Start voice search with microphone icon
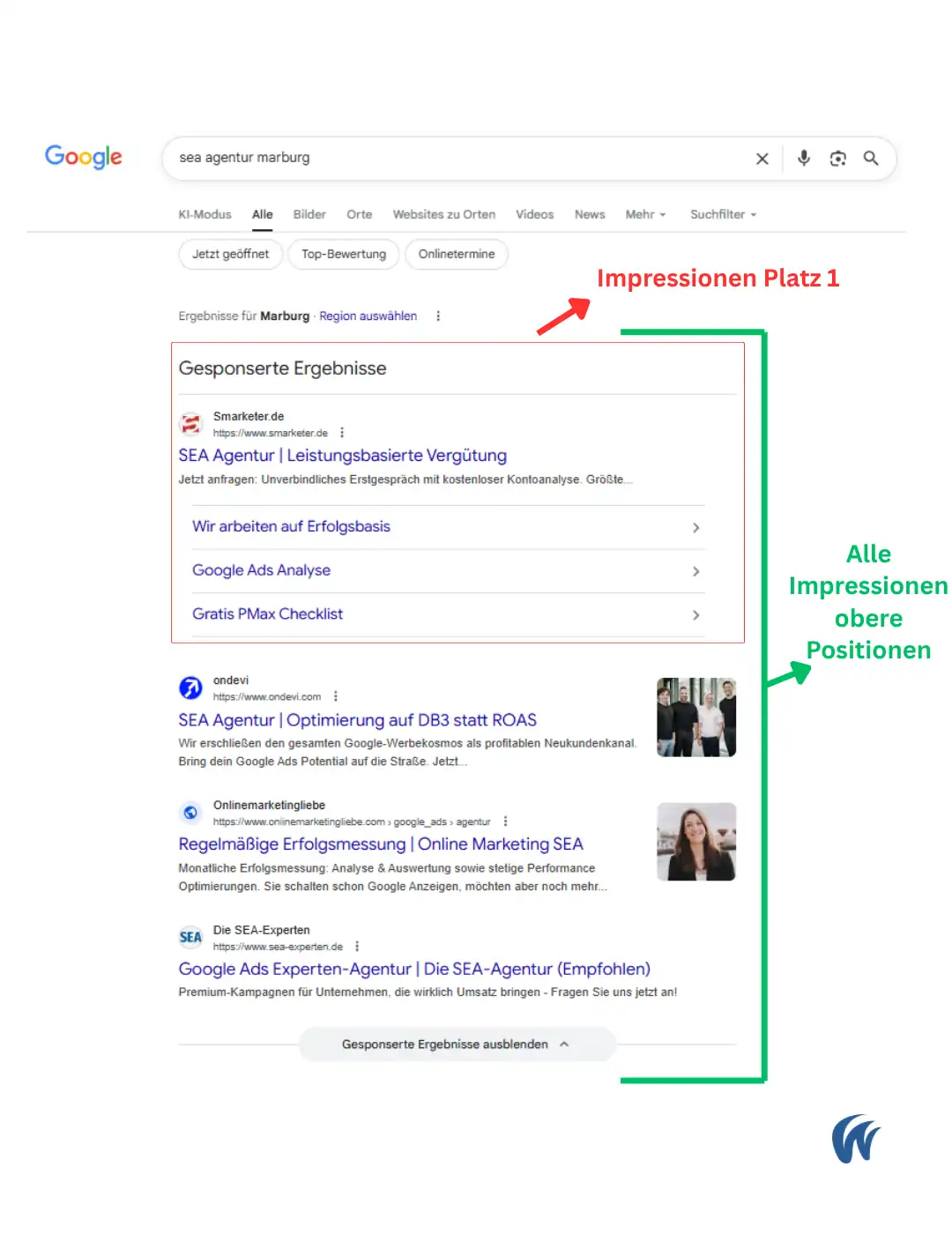952x1234 pixels. pos(804,159)
